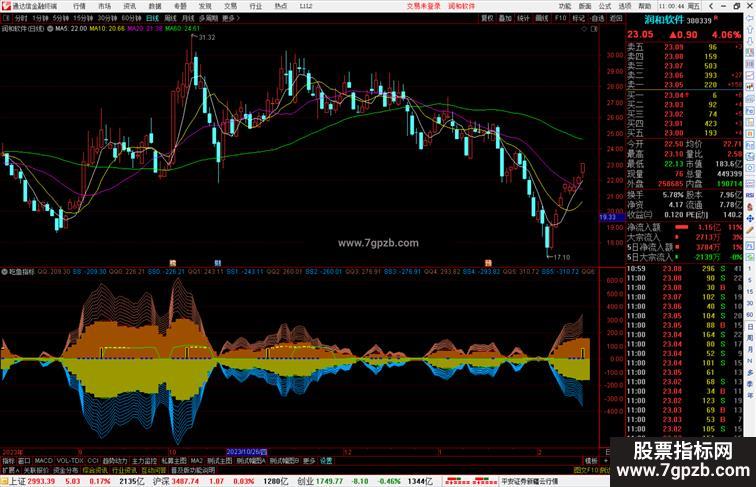Viewport: 756px width, 487px height.
Task: Switch chart to 1分钟 period
Action: 40,18
